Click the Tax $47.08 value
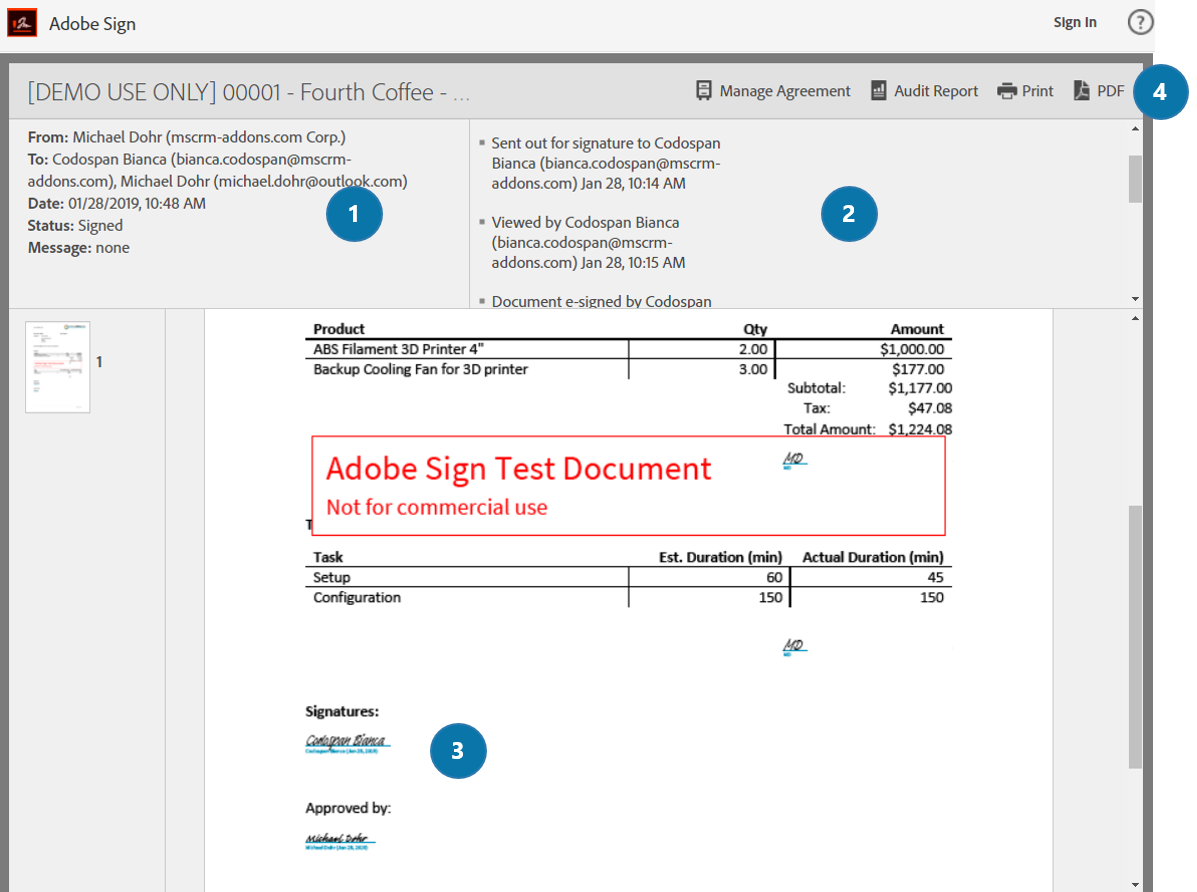The image size is (1197, 892). (x=930, y=408)
